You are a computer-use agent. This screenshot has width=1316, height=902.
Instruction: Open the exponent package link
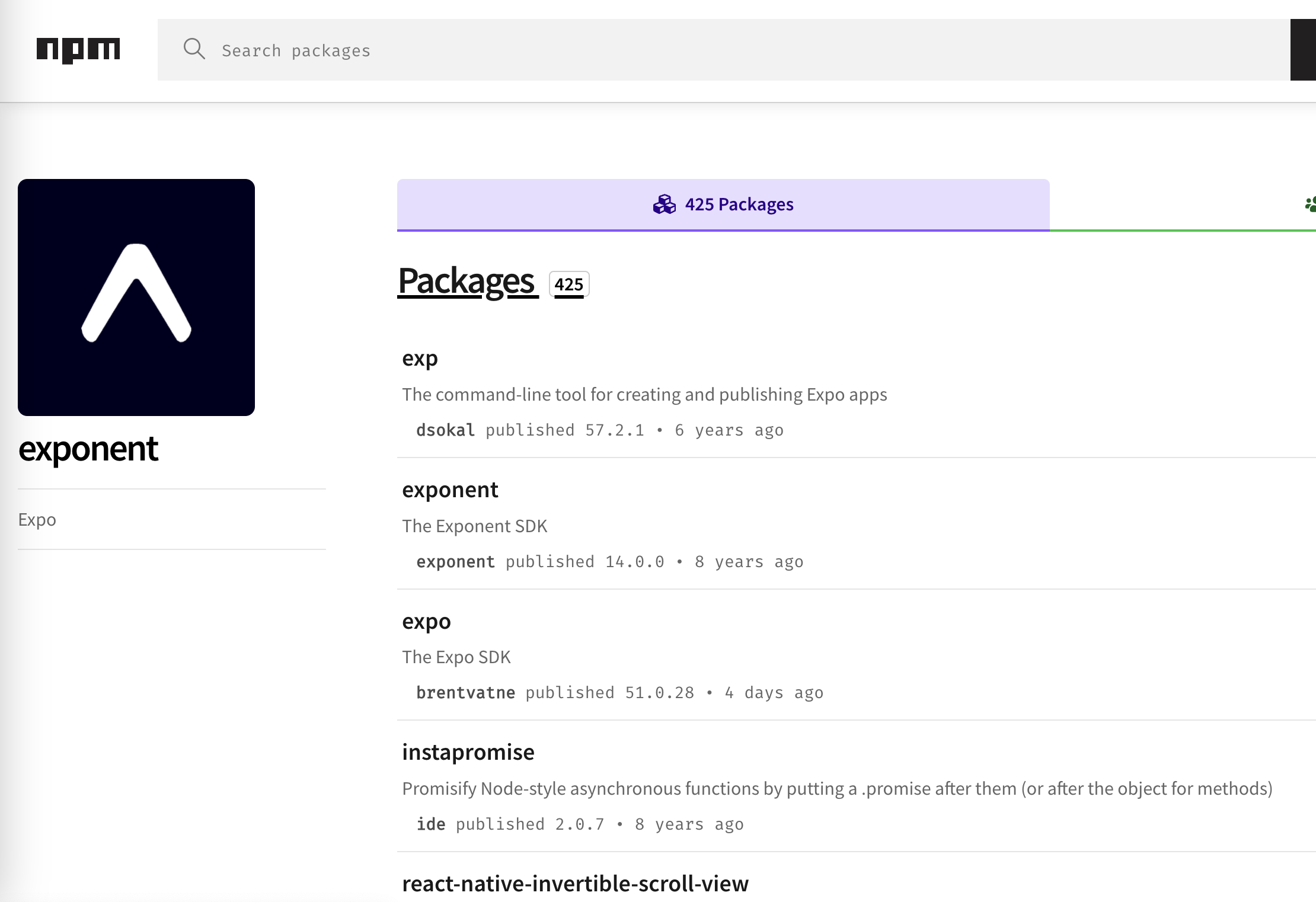click(450, 490)
